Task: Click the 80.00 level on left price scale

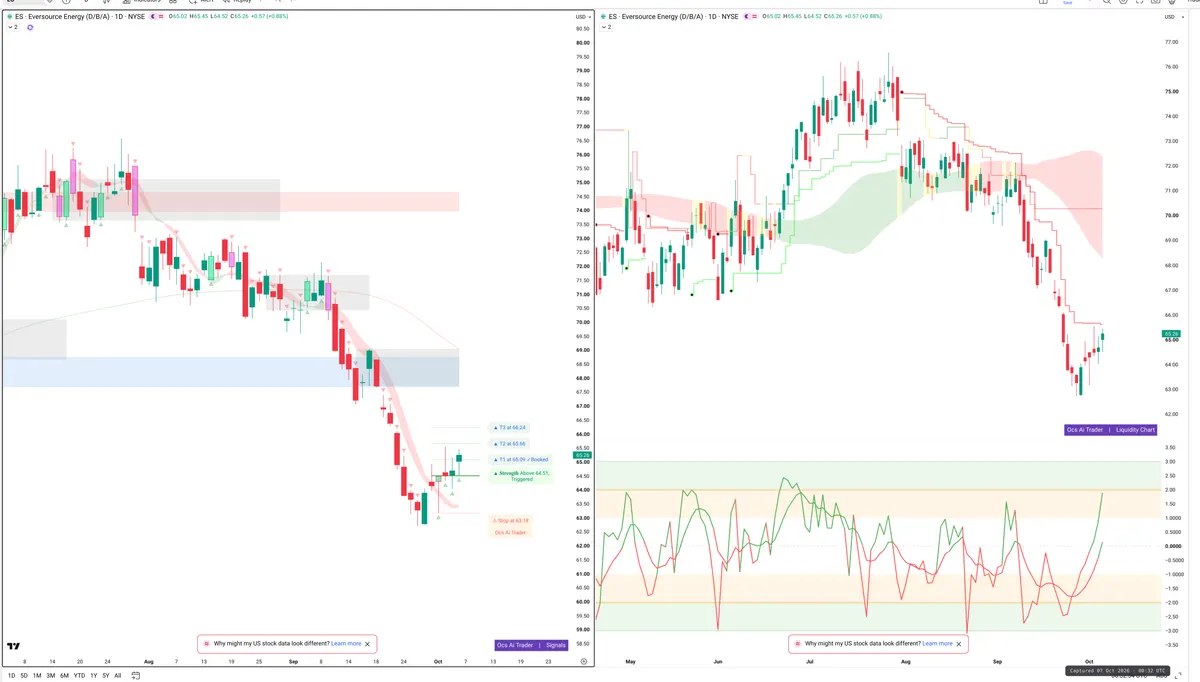Action: click(582, 43)
